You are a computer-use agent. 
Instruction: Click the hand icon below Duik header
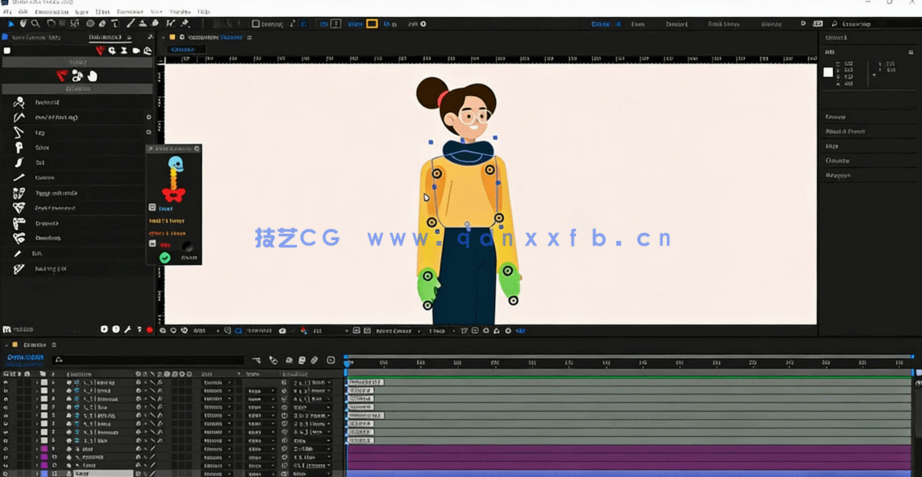pyautogui.click(x=92, y=76)
